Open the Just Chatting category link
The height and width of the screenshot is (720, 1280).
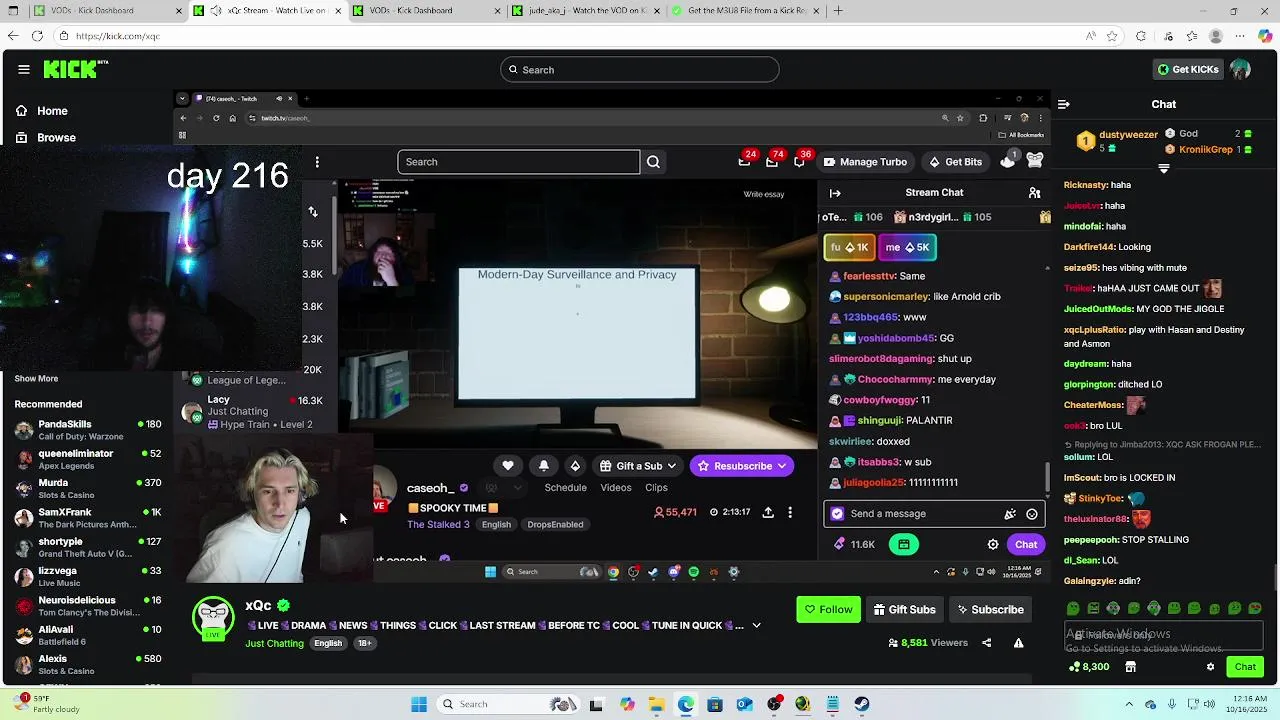(274, 644)
